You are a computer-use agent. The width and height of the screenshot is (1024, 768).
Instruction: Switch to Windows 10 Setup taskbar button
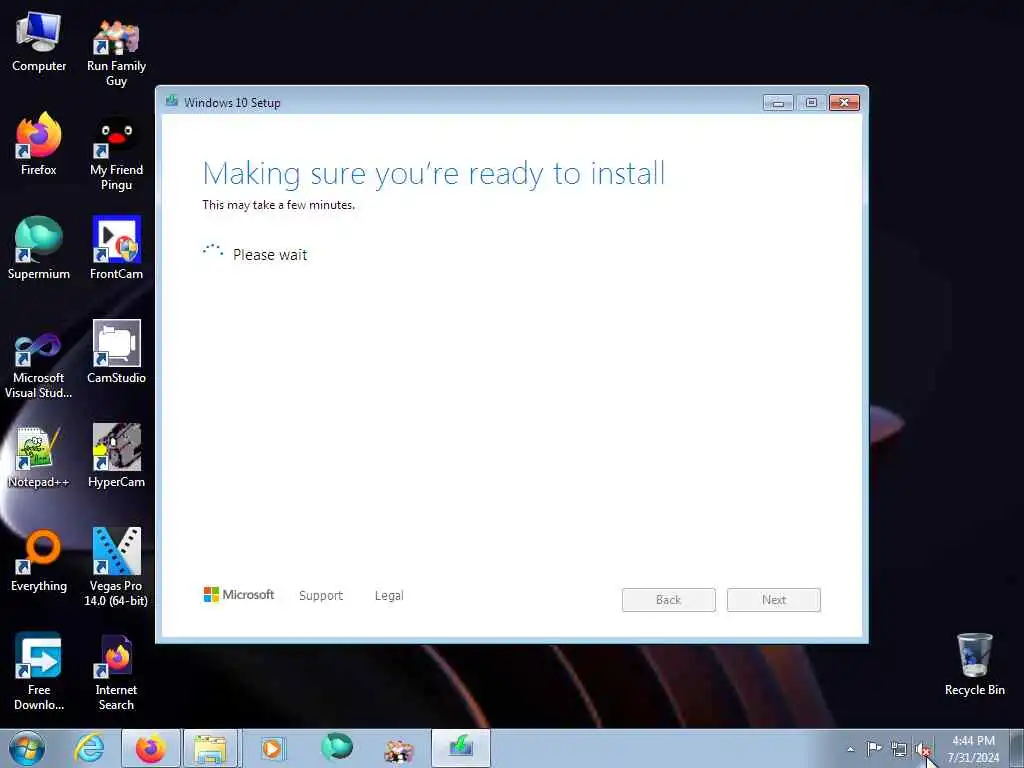(x=460, y=748)
